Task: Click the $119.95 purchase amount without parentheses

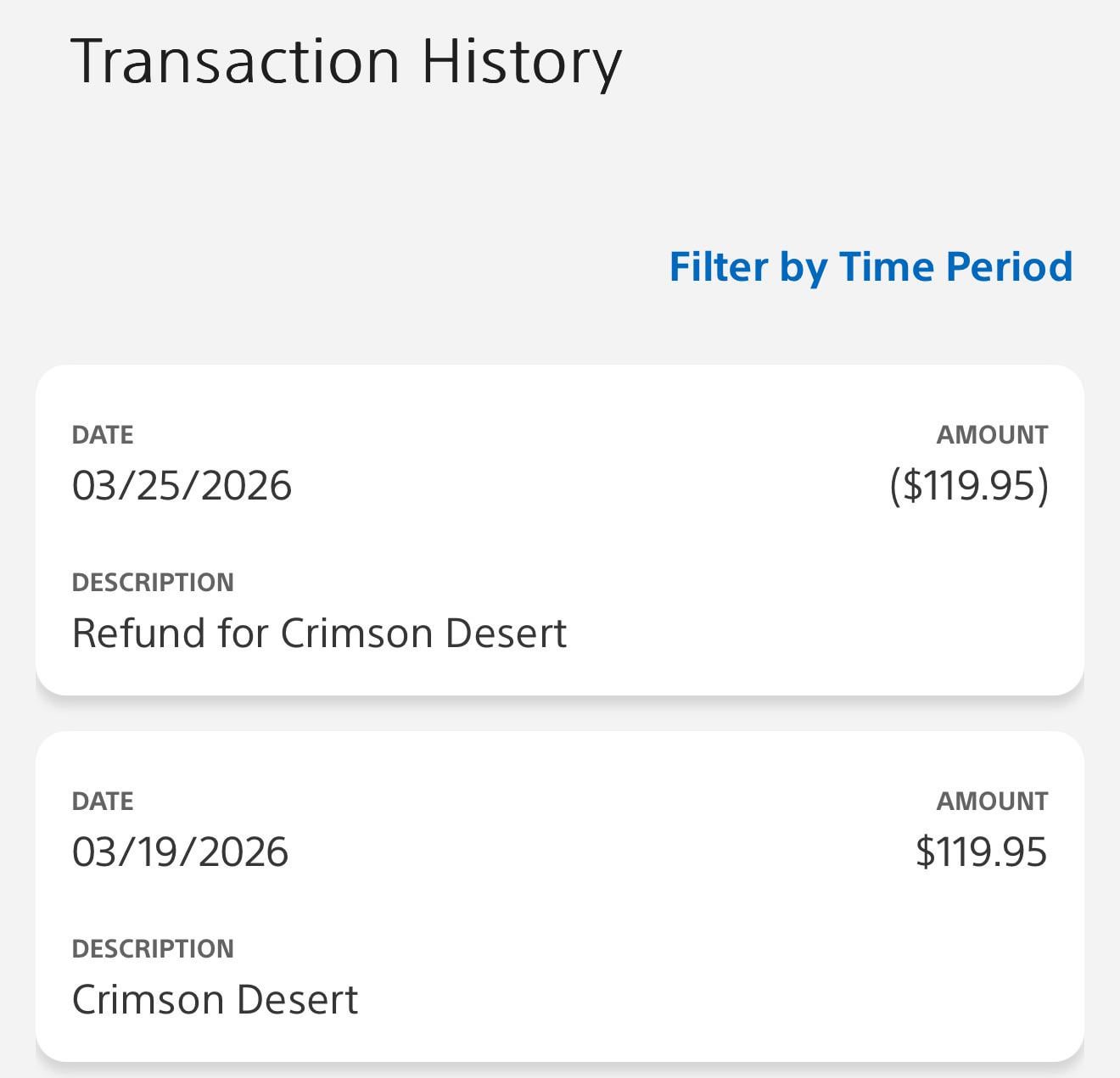Action: click(981, 852)
